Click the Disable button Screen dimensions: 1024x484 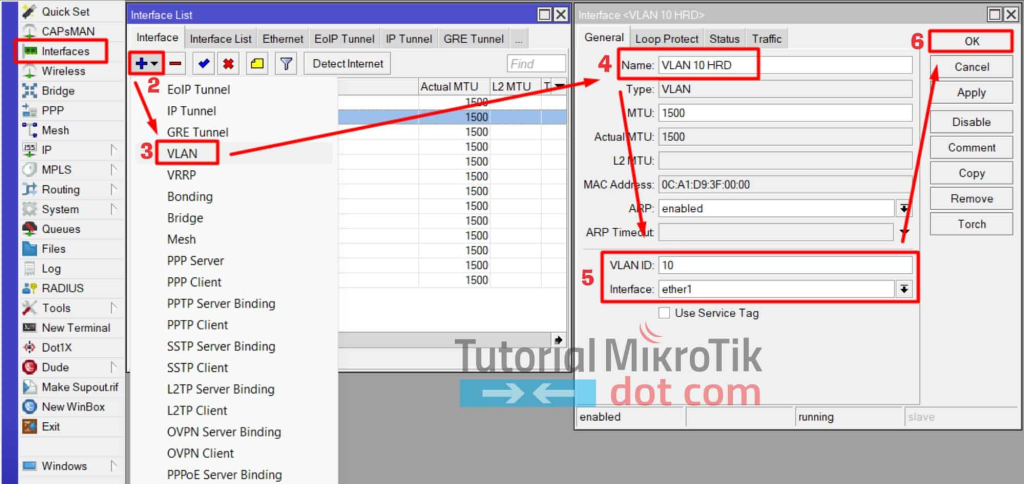[972, 122]
